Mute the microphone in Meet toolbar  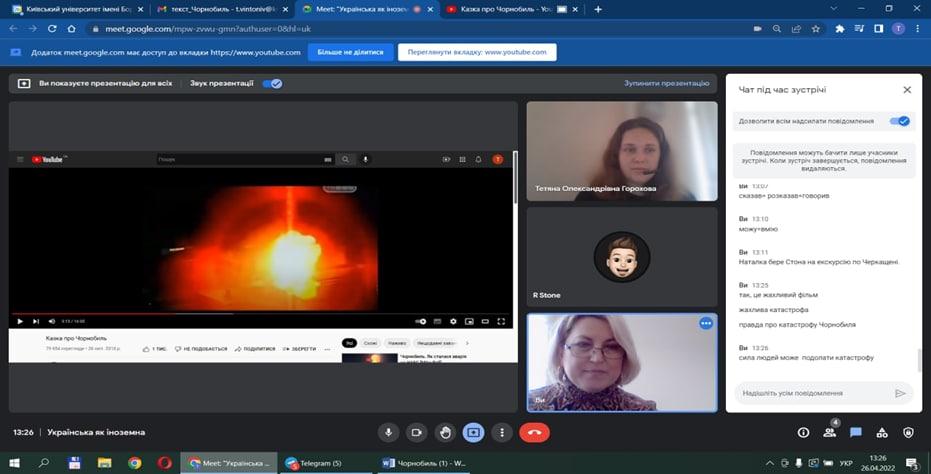(x=390, y=432)
